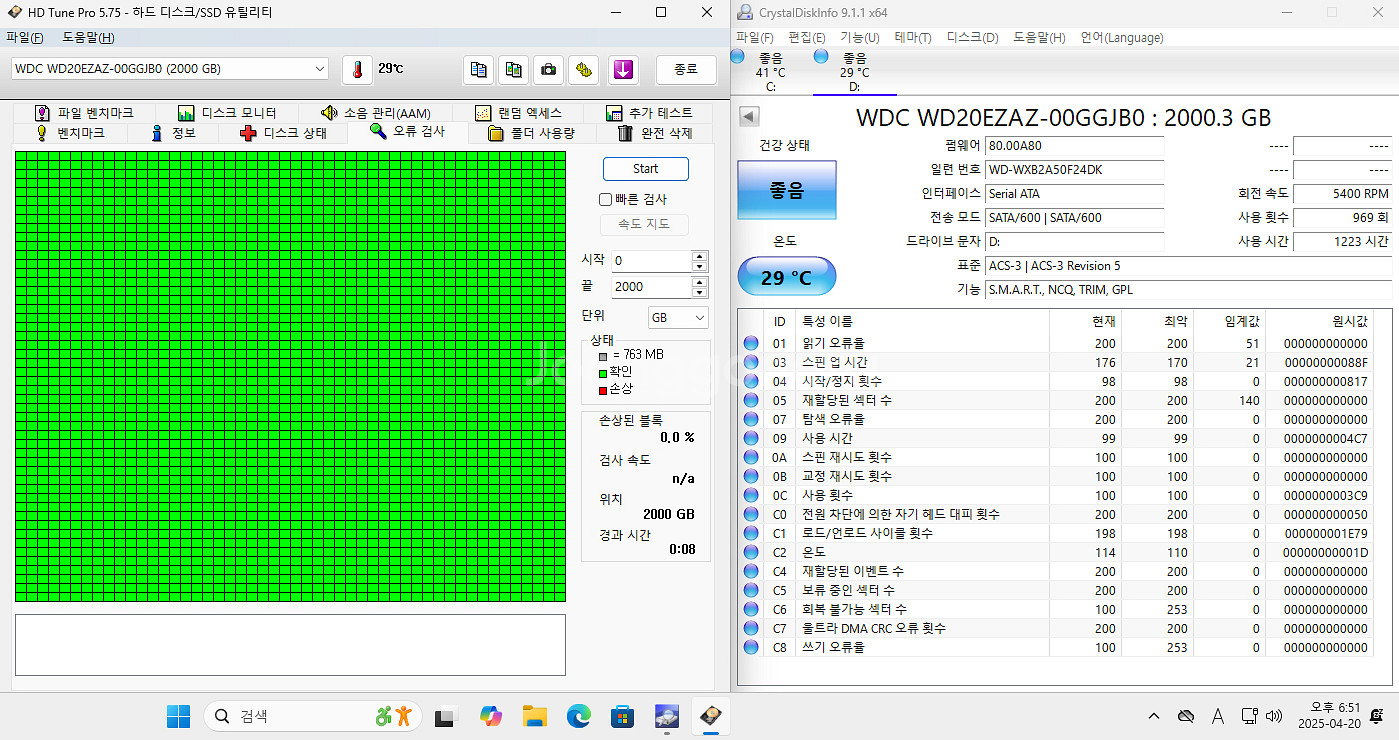Click the first copy-to-clipboard icon in HD Tune toolbar
The width and height of the screenshot is (1399, 740).
(479, 69)
